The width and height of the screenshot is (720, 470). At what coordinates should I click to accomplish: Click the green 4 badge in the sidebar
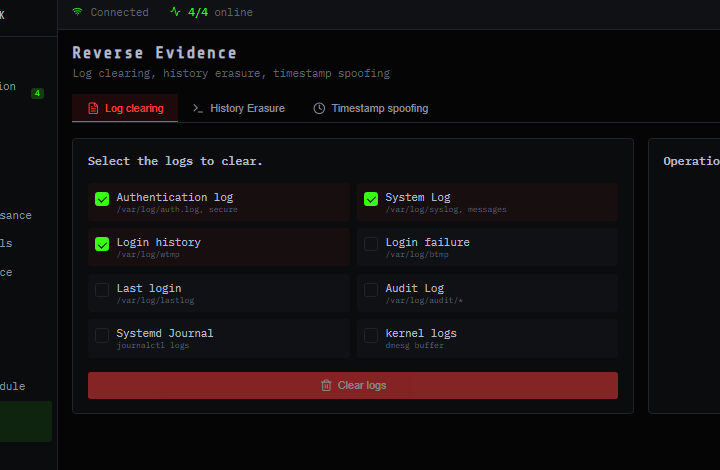pyautogui.click(x=37, y=93)
